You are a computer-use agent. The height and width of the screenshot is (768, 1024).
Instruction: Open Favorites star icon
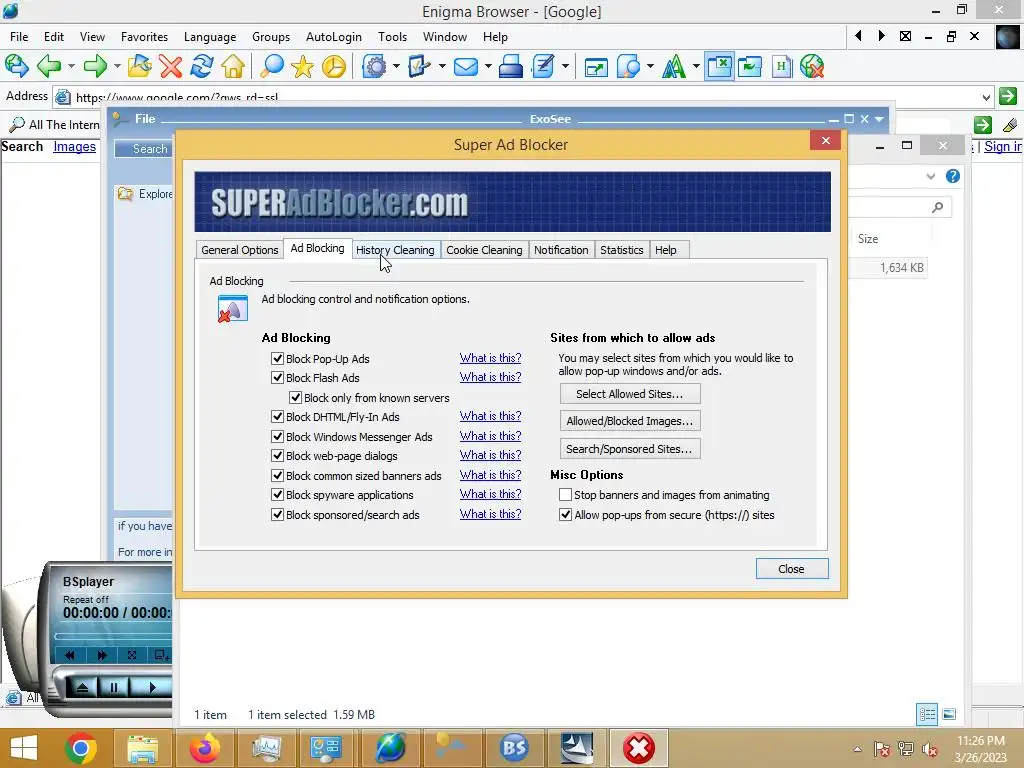(x=302, y=66)
